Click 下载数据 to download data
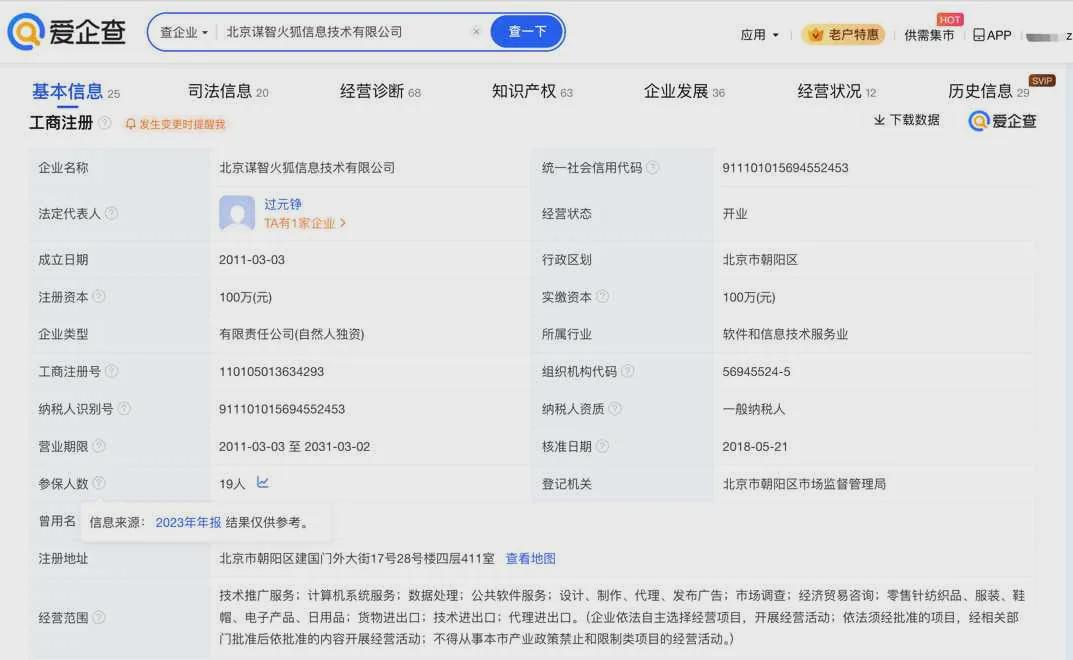 [x=906, y=120]
